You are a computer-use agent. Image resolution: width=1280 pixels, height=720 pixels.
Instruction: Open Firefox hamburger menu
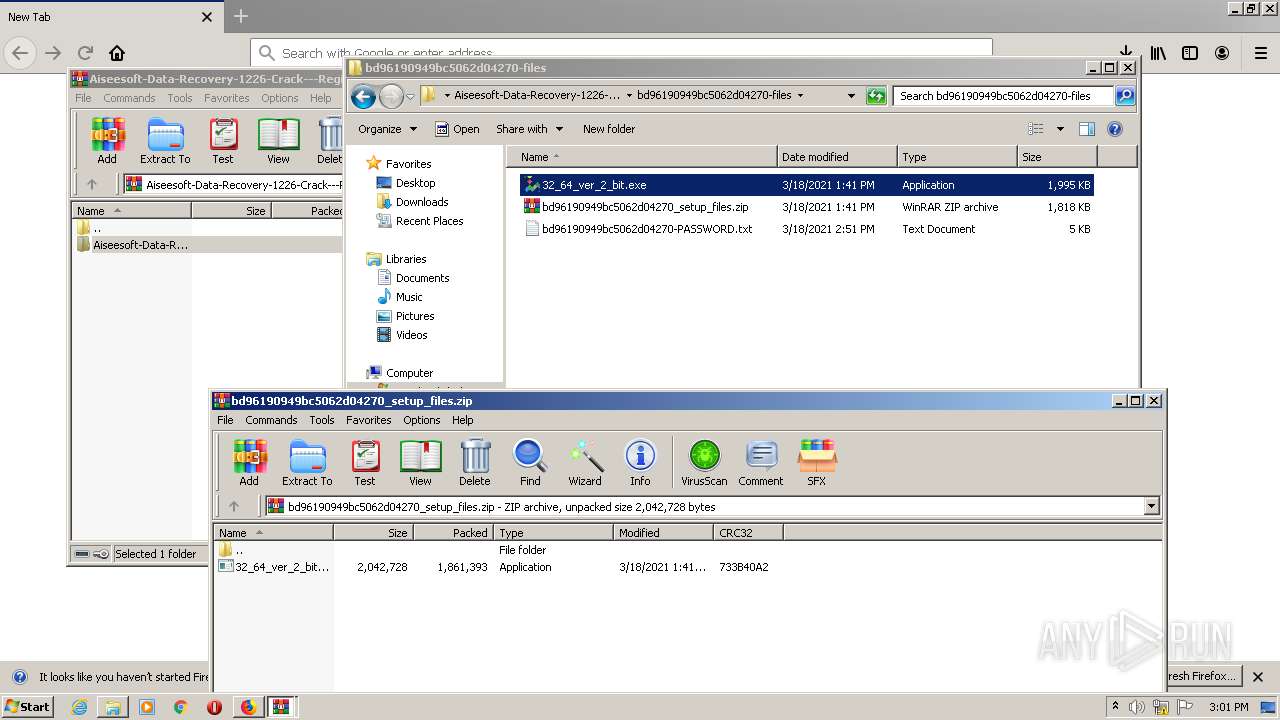[x=1261, y=53]
